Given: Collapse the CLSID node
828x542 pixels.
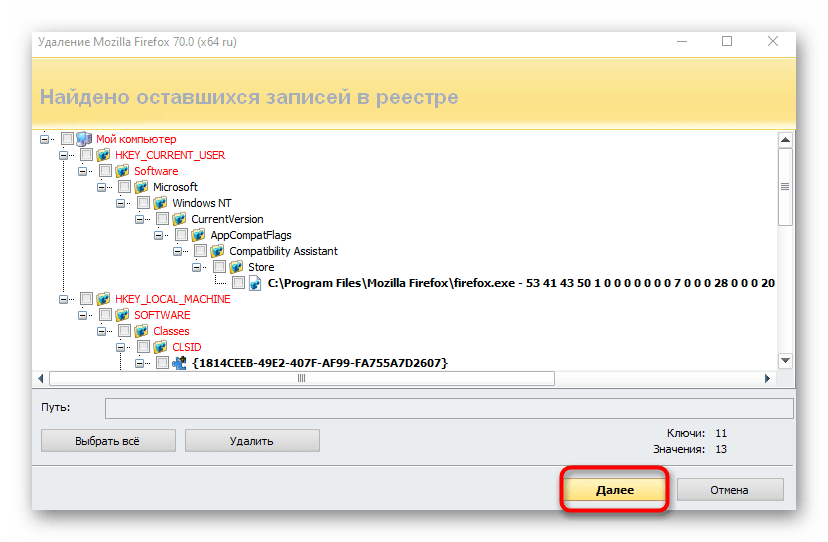Looking at the screenshot, I should 120,348.
